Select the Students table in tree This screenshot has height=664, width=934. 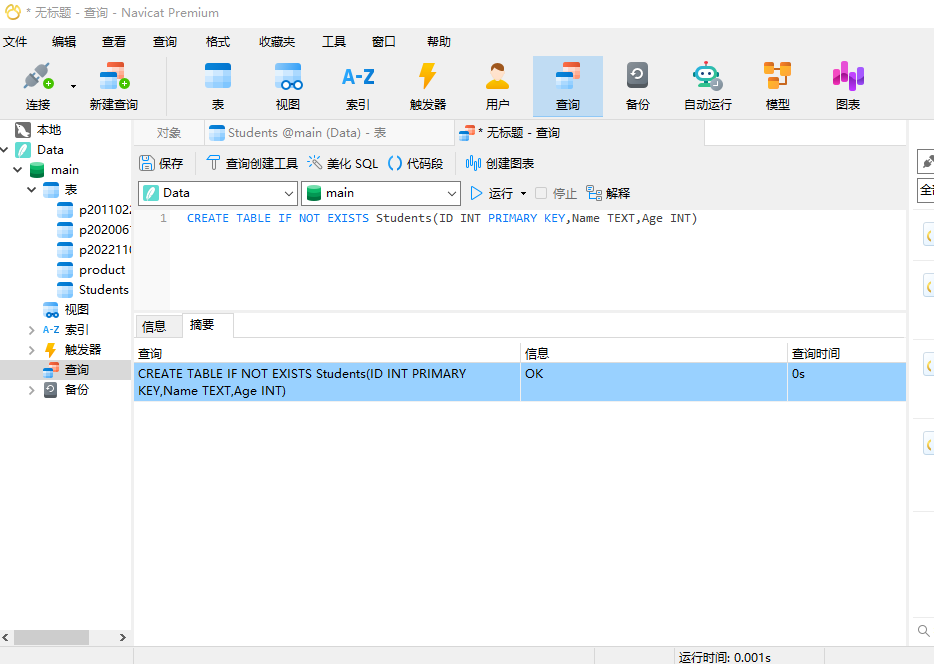[x=92, y=289]
